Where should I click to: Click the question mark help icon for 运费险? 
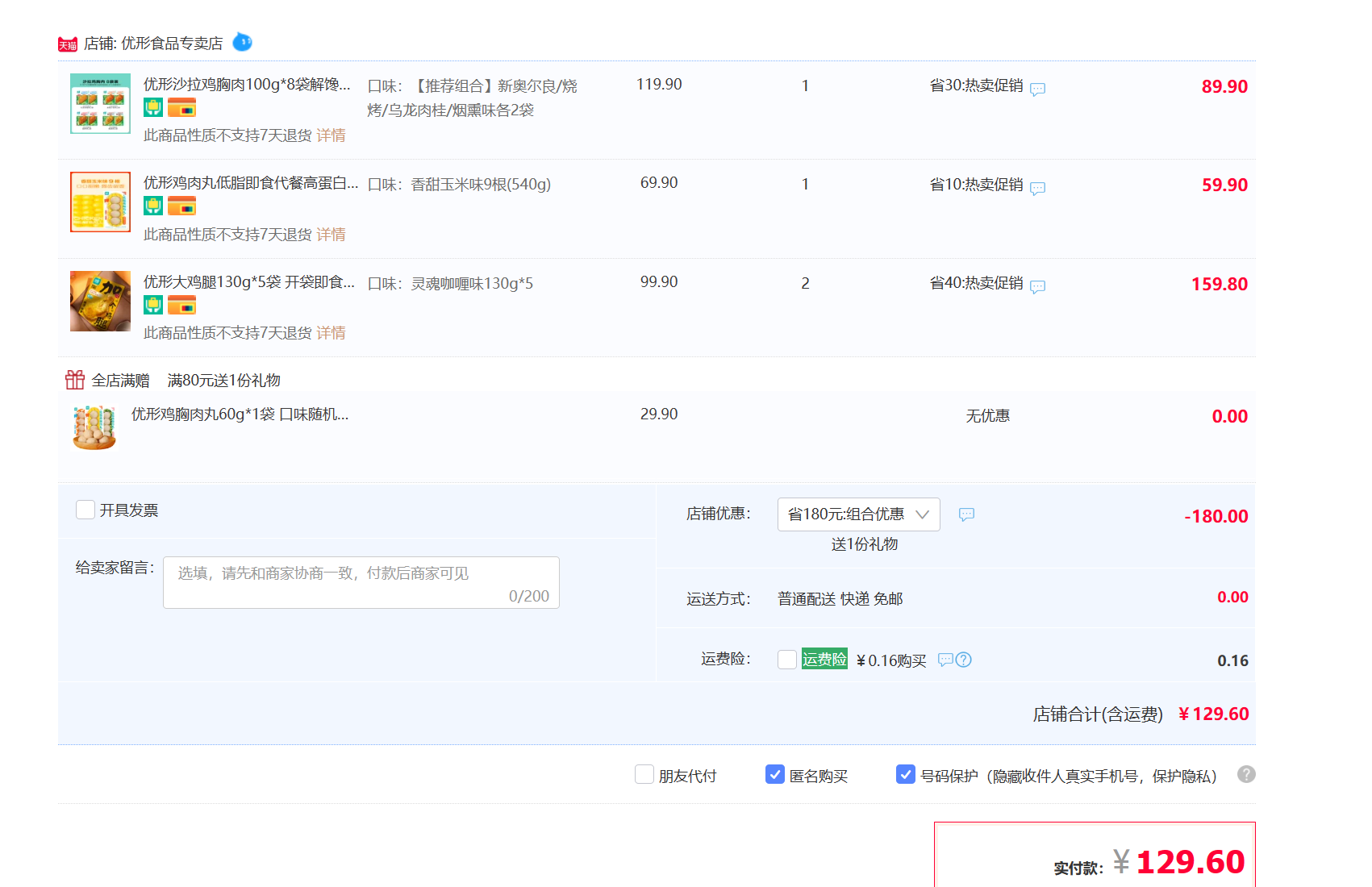(x=963, y=660)
